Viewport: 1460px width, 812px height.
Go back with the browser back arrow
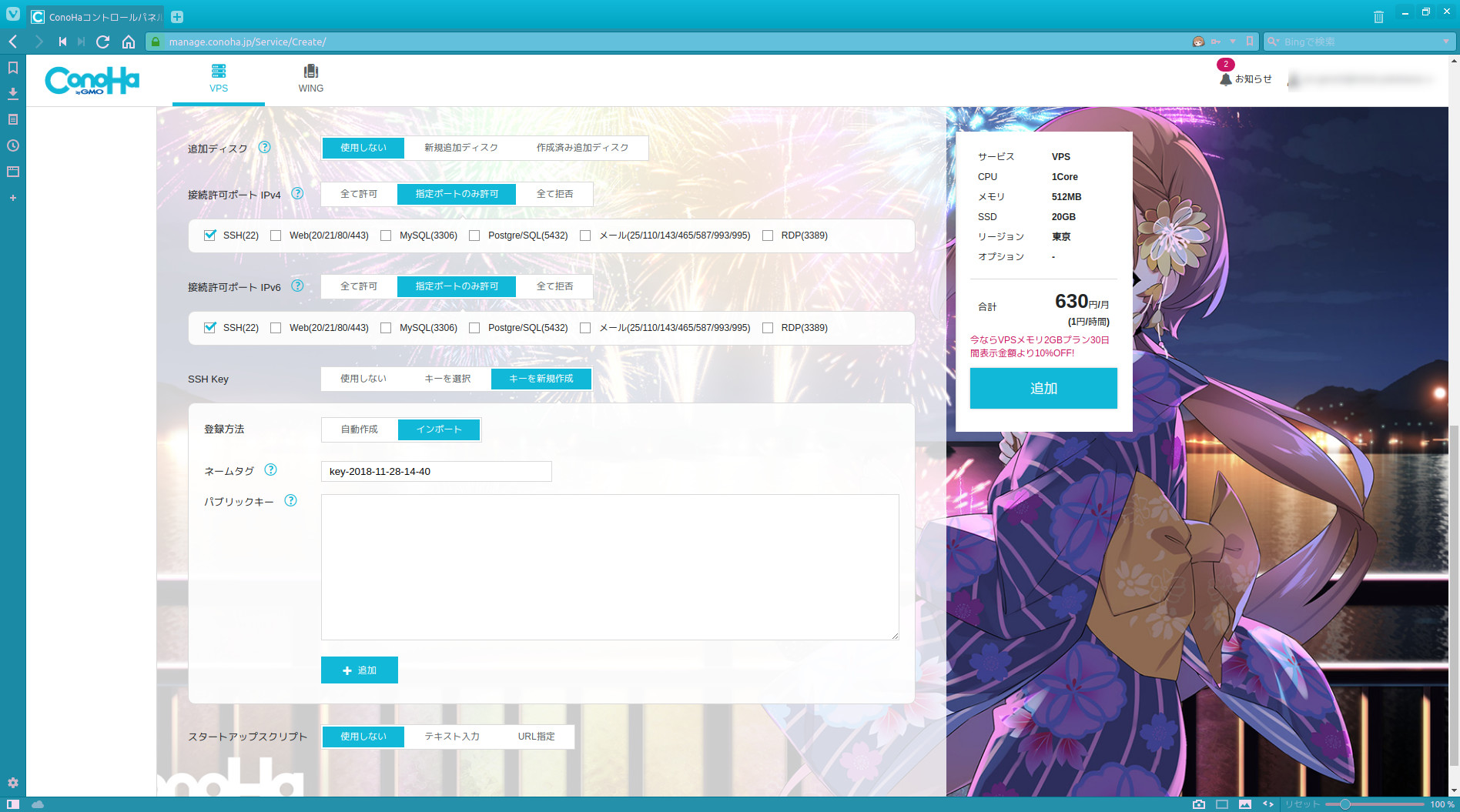pos(13,42)
